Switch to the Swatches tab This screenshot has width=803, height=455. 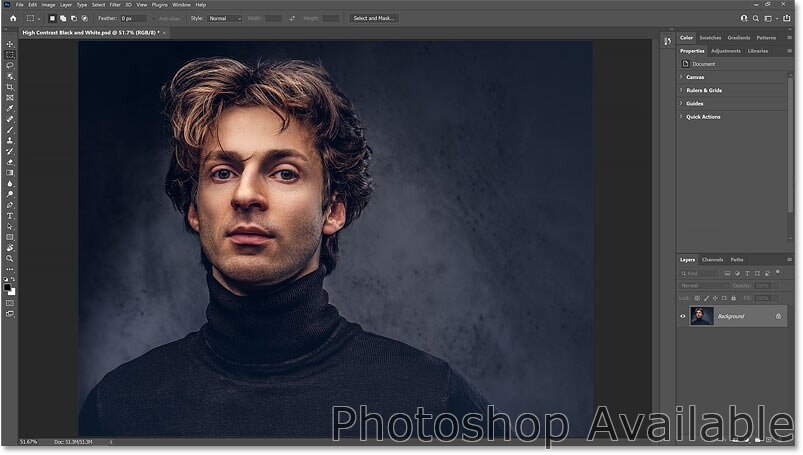coord(710,38)
